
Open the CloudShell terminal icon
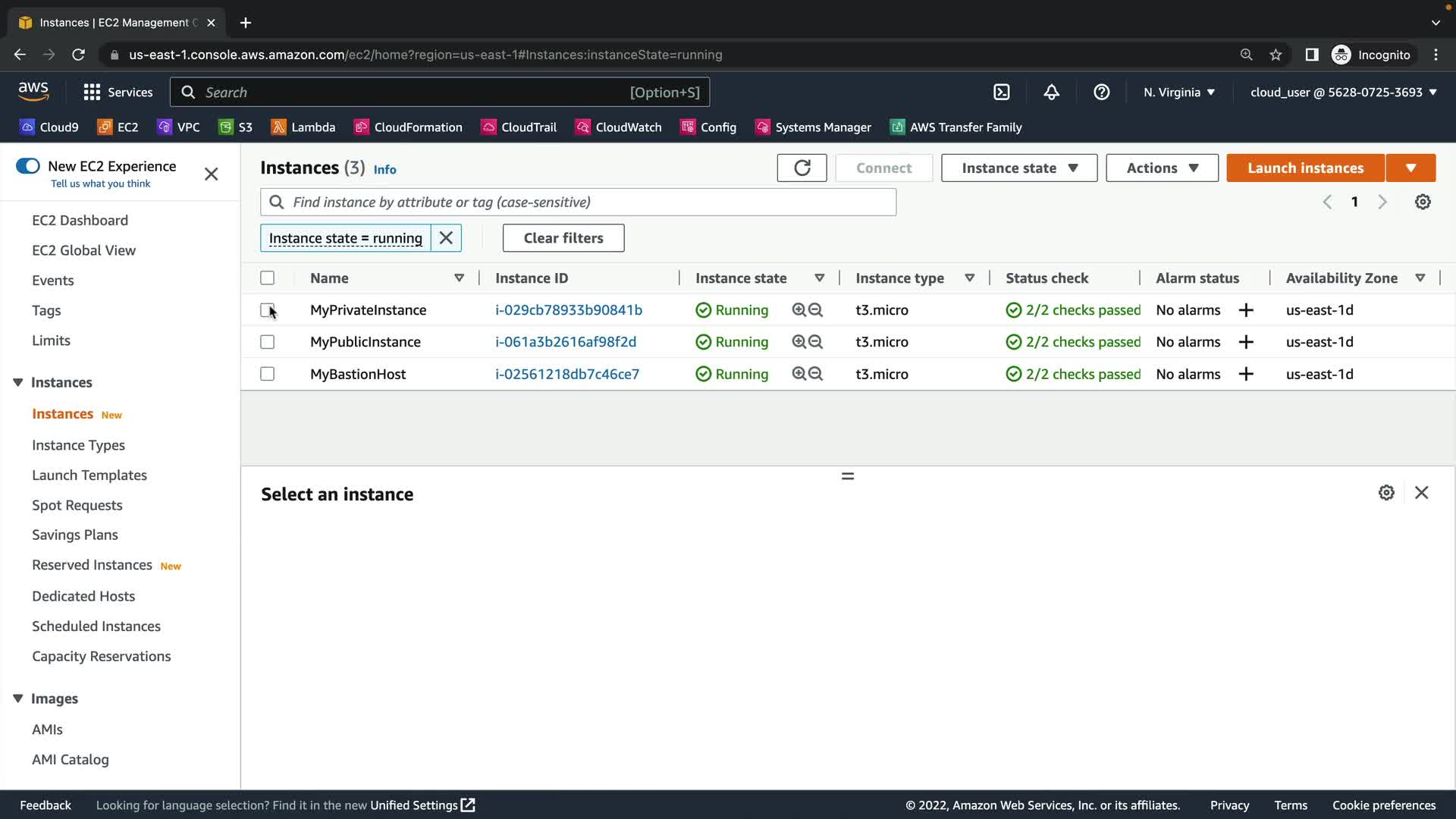(x=1001, y=93)
